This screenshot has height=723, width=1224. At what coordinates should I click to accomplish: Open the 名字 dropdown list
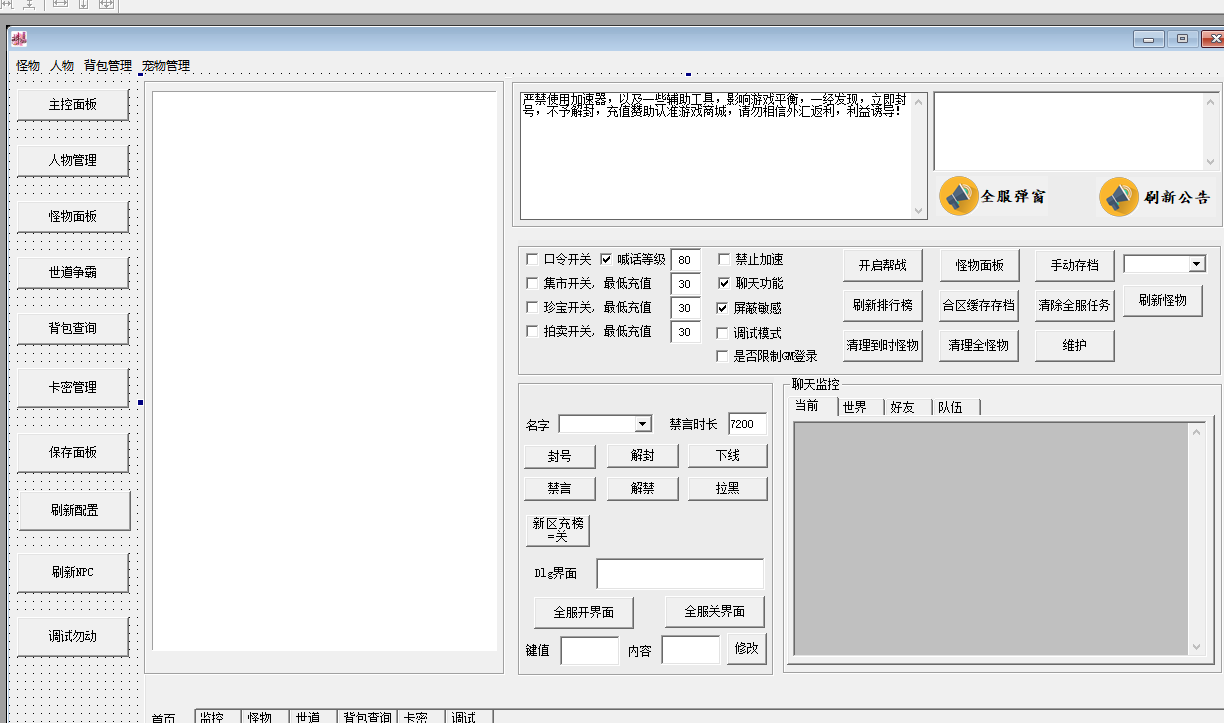[x=642, y=424]
